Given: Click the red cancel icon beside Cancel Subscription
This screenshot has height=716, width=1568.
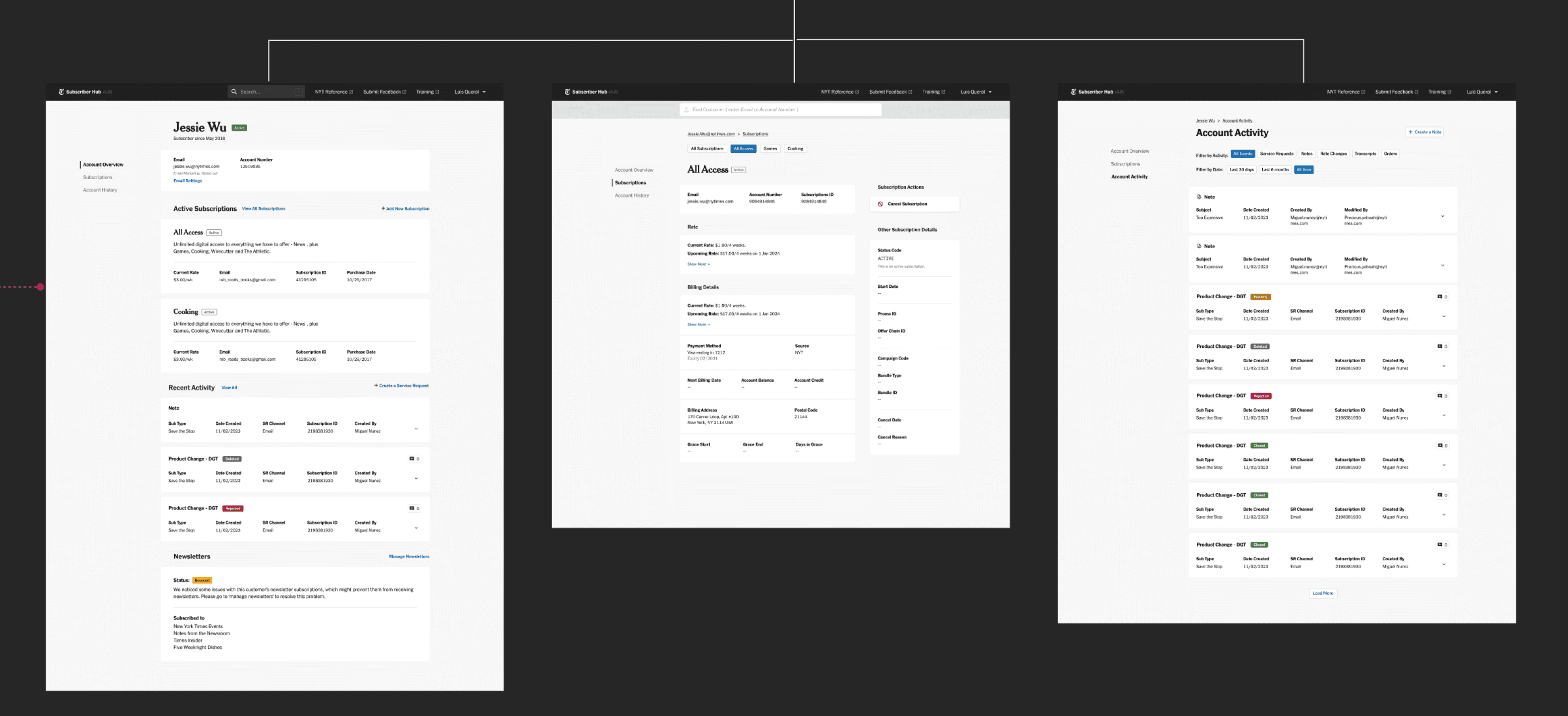Looking at the screenshot, I should [880, 204].
